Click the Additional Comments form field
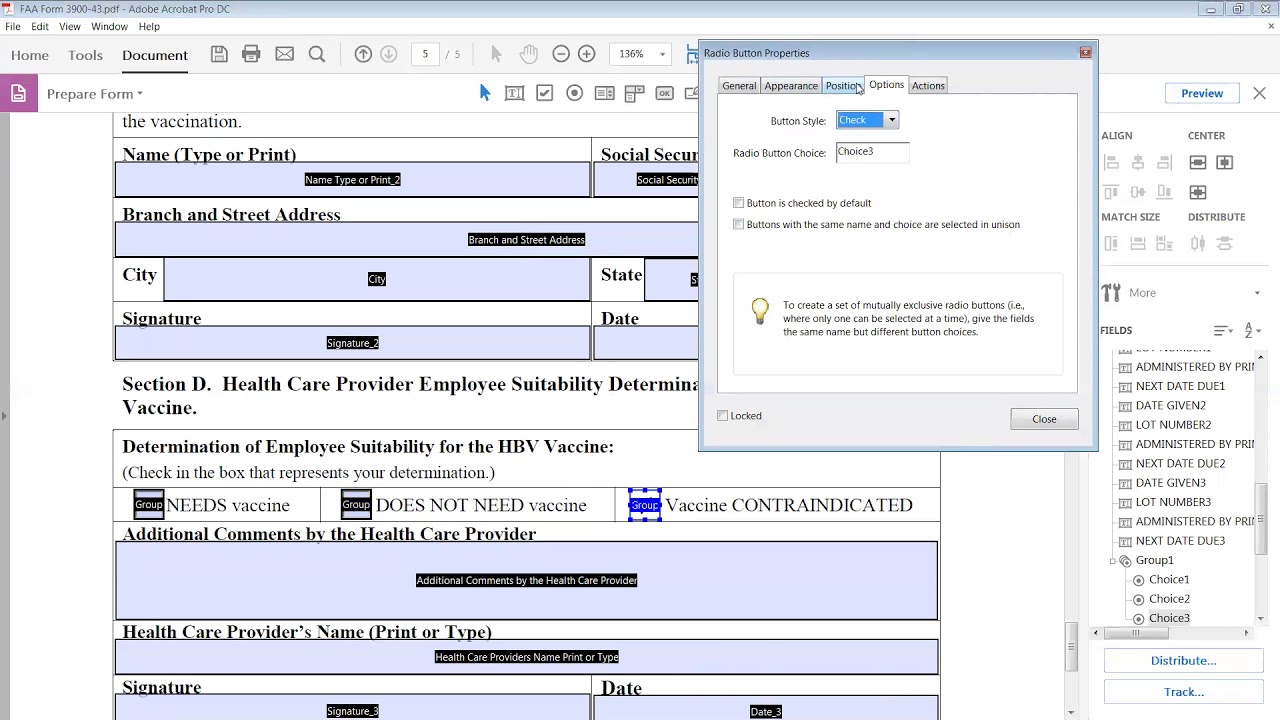Viewport: 1280px width, 720px height. (526, 581)
